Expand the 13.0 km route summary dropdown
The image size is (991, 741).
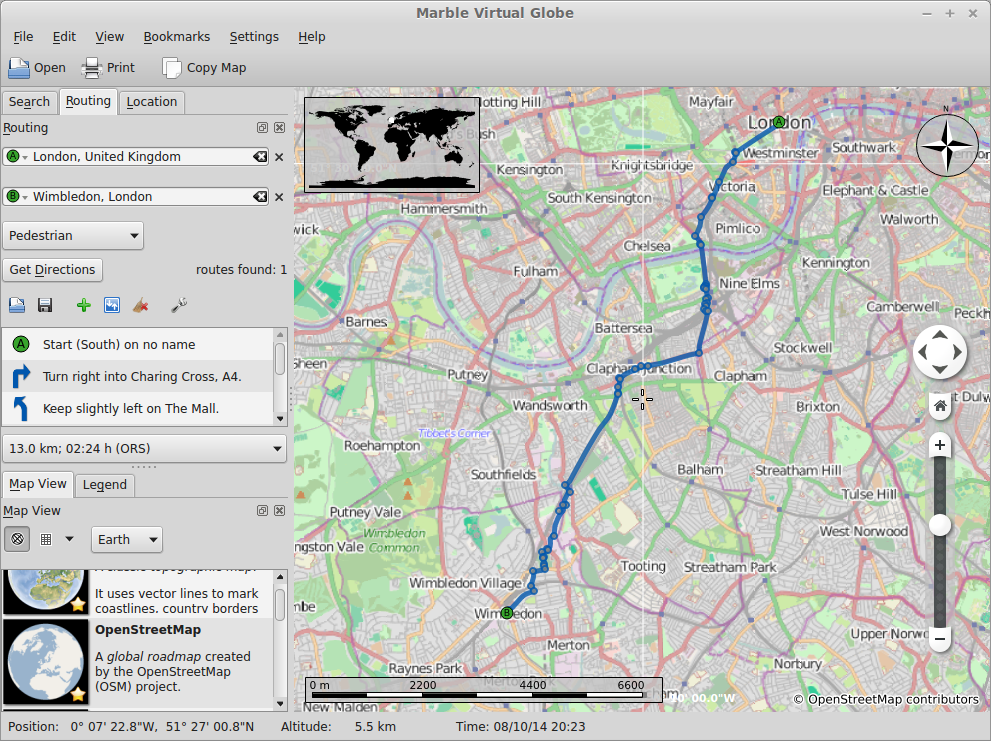pos(145,448)
